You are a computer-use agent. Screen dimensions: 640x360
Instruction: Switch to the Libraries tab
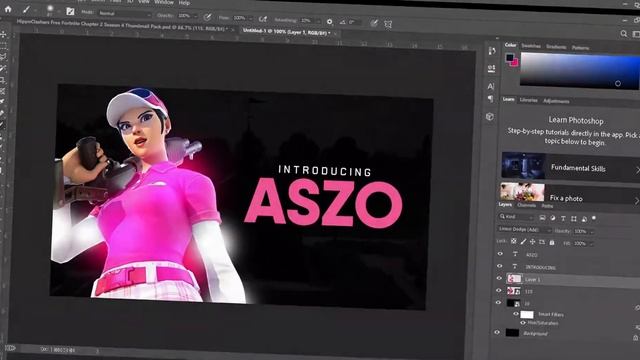[x=528, y=100]
